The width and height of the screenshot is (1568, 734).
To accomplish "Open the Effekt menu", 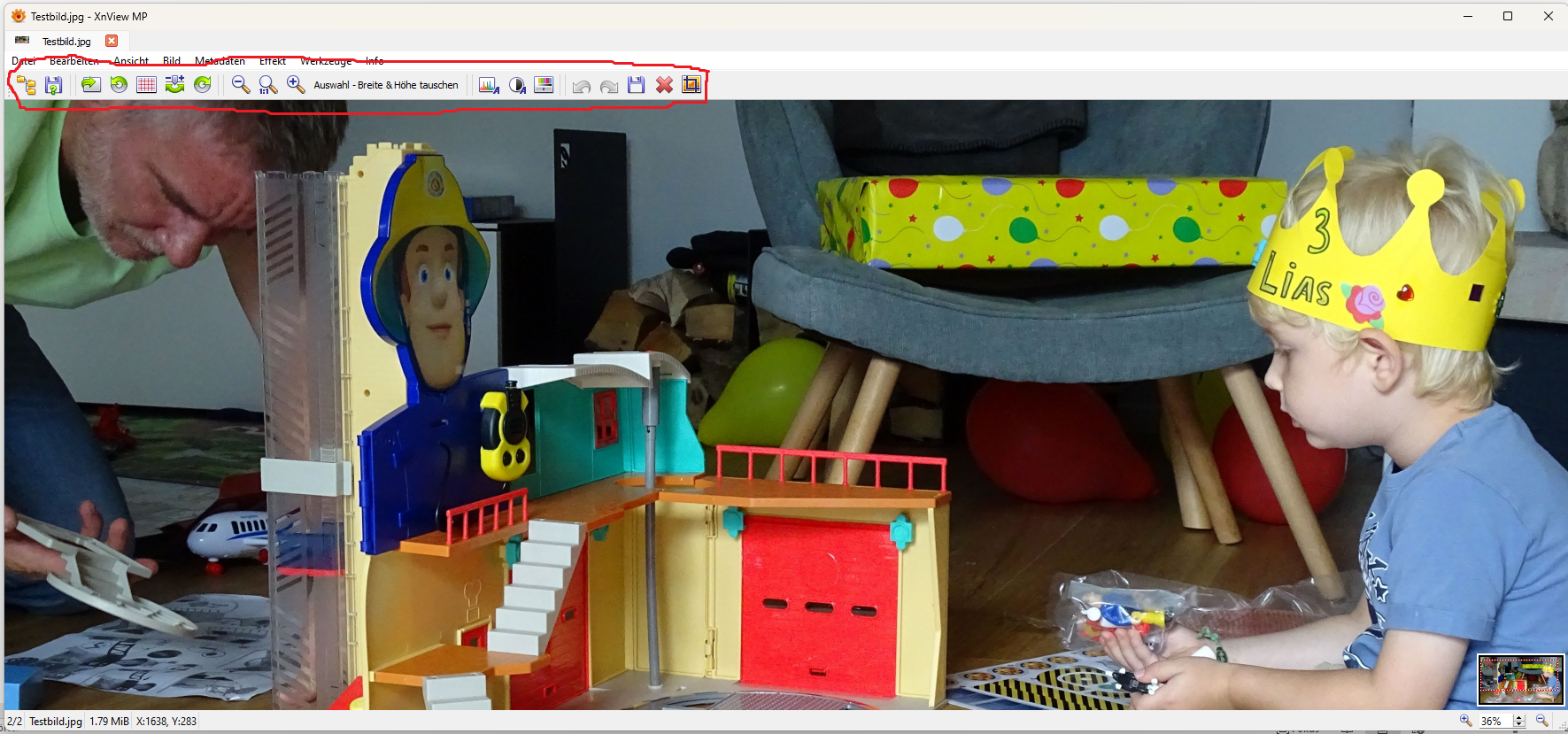I will [x=272, y=61].
